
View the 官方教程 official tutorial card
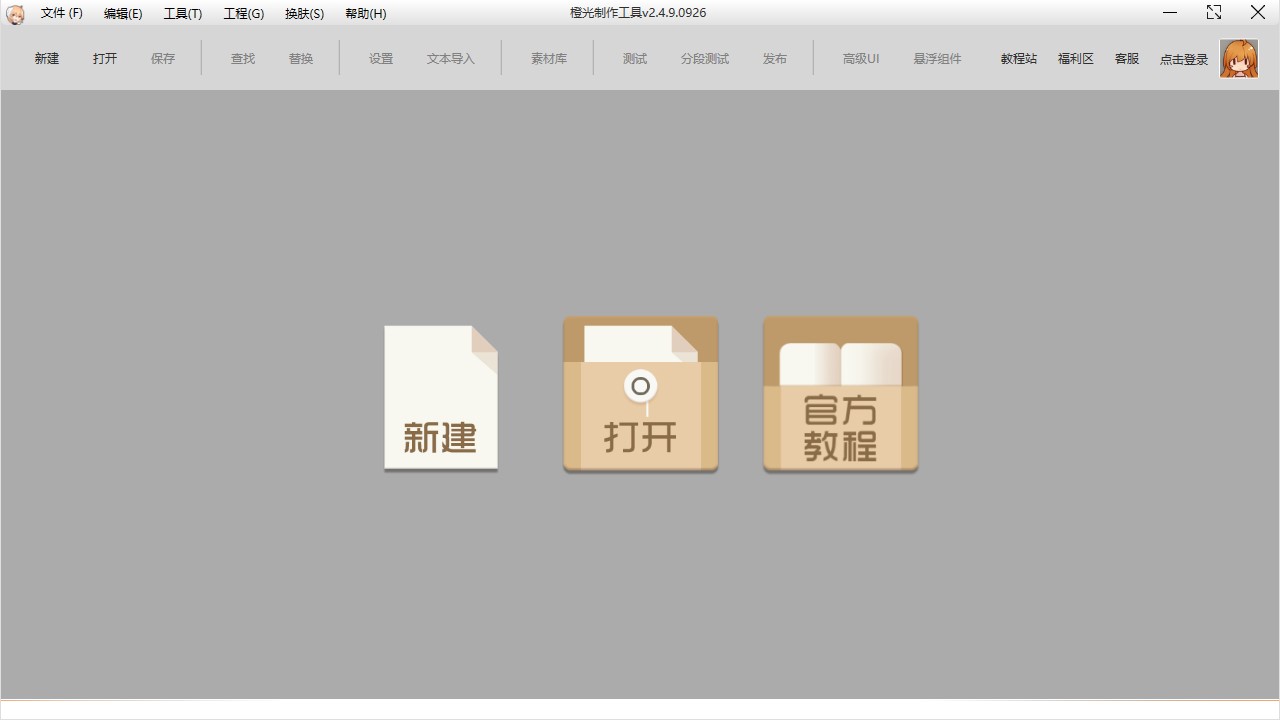pyautogui.click(x=840, y=393)
